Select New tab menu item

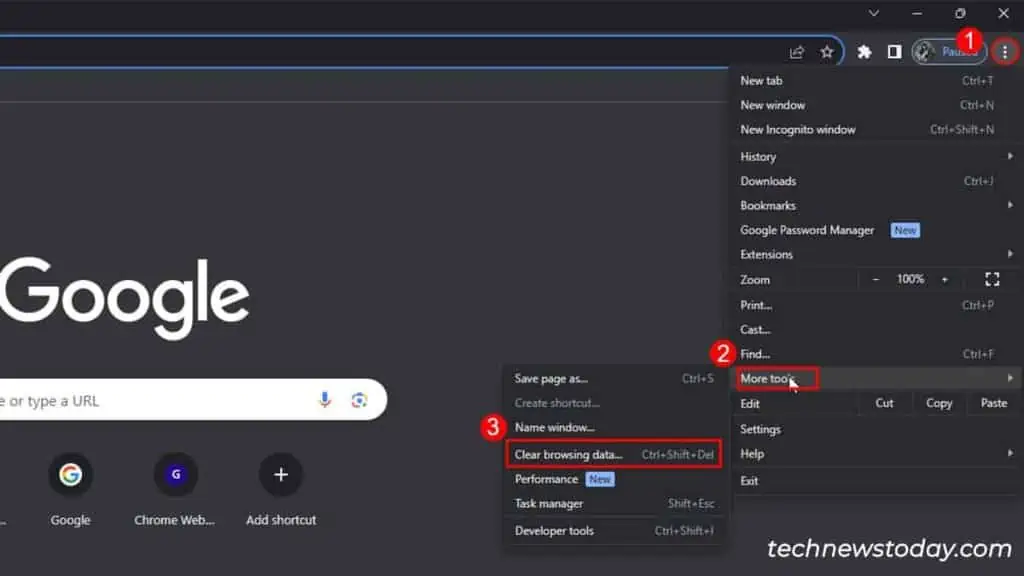875,81
